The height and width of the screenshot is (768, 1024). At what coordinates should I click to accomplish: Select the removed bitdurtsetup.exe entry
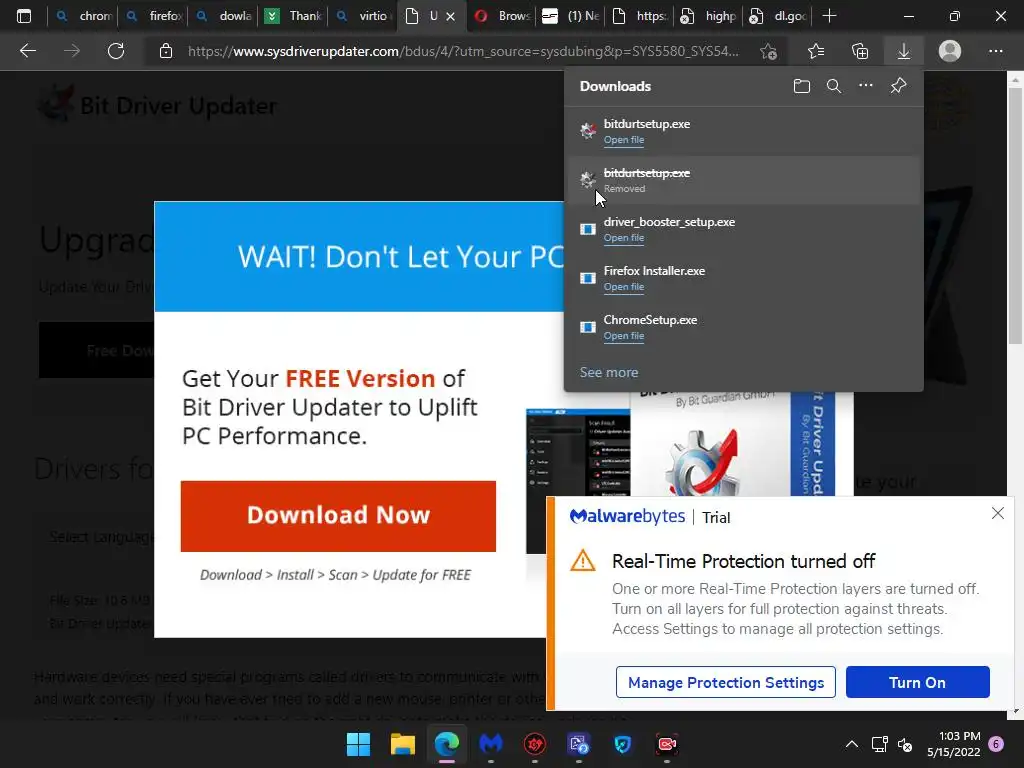point(744,180)
